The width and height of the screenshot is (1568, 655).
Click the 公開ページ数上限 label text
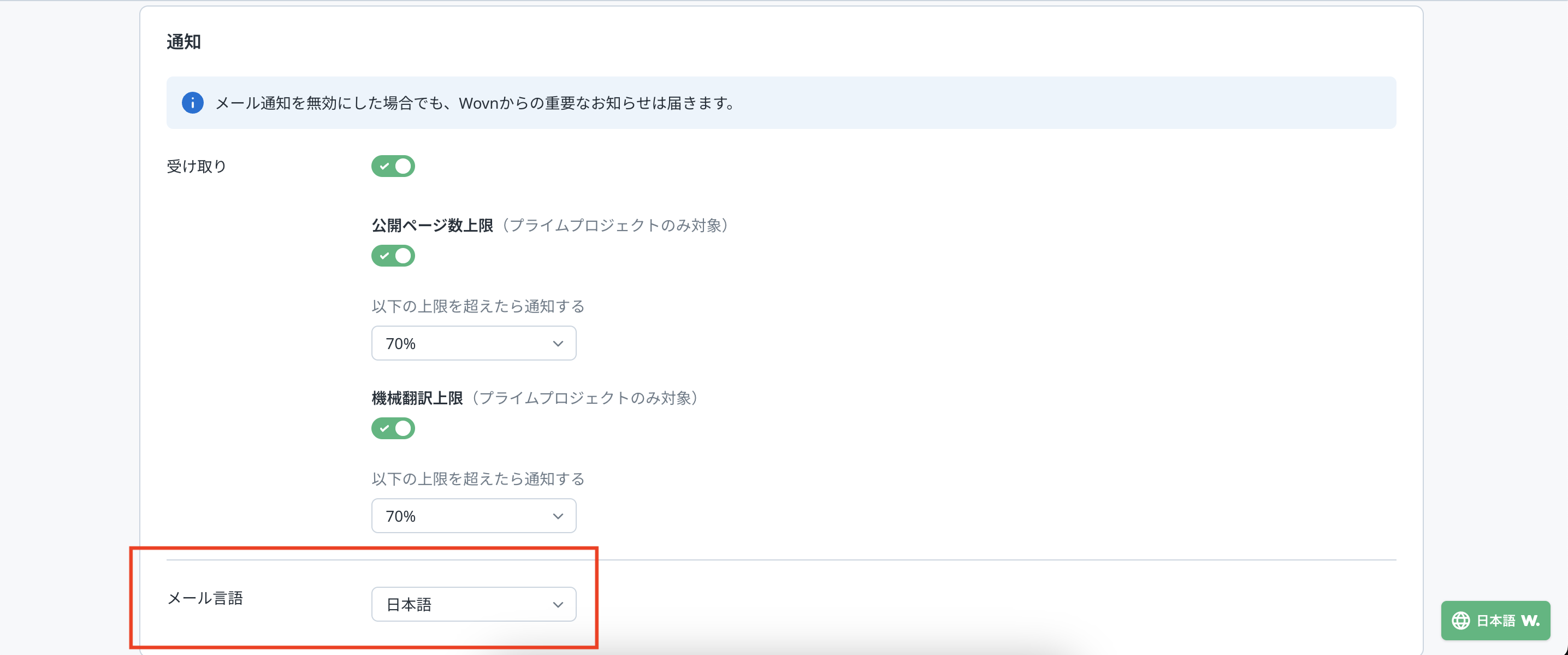point(432,226)
